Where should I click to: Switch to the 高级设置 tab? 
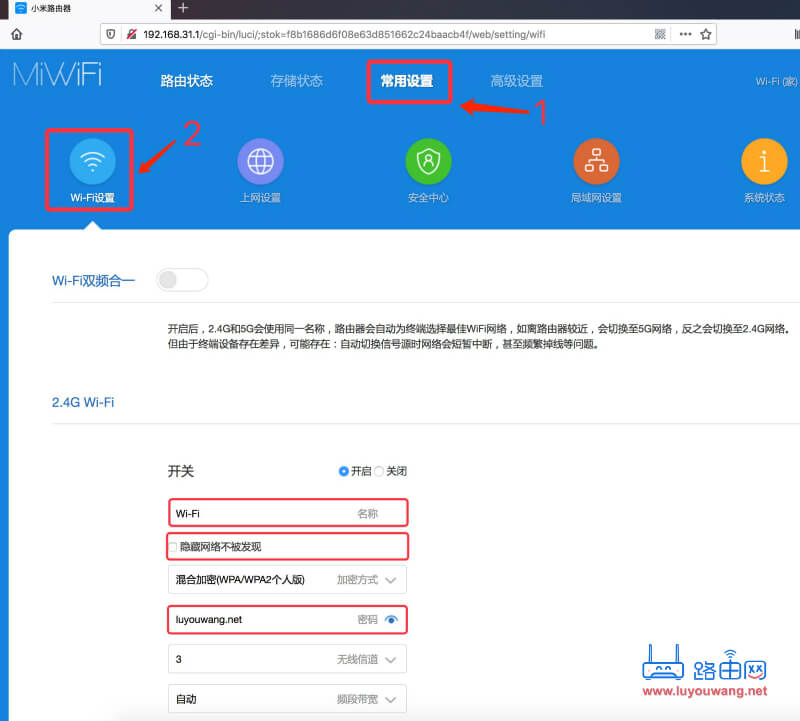[x=517, y=81]
